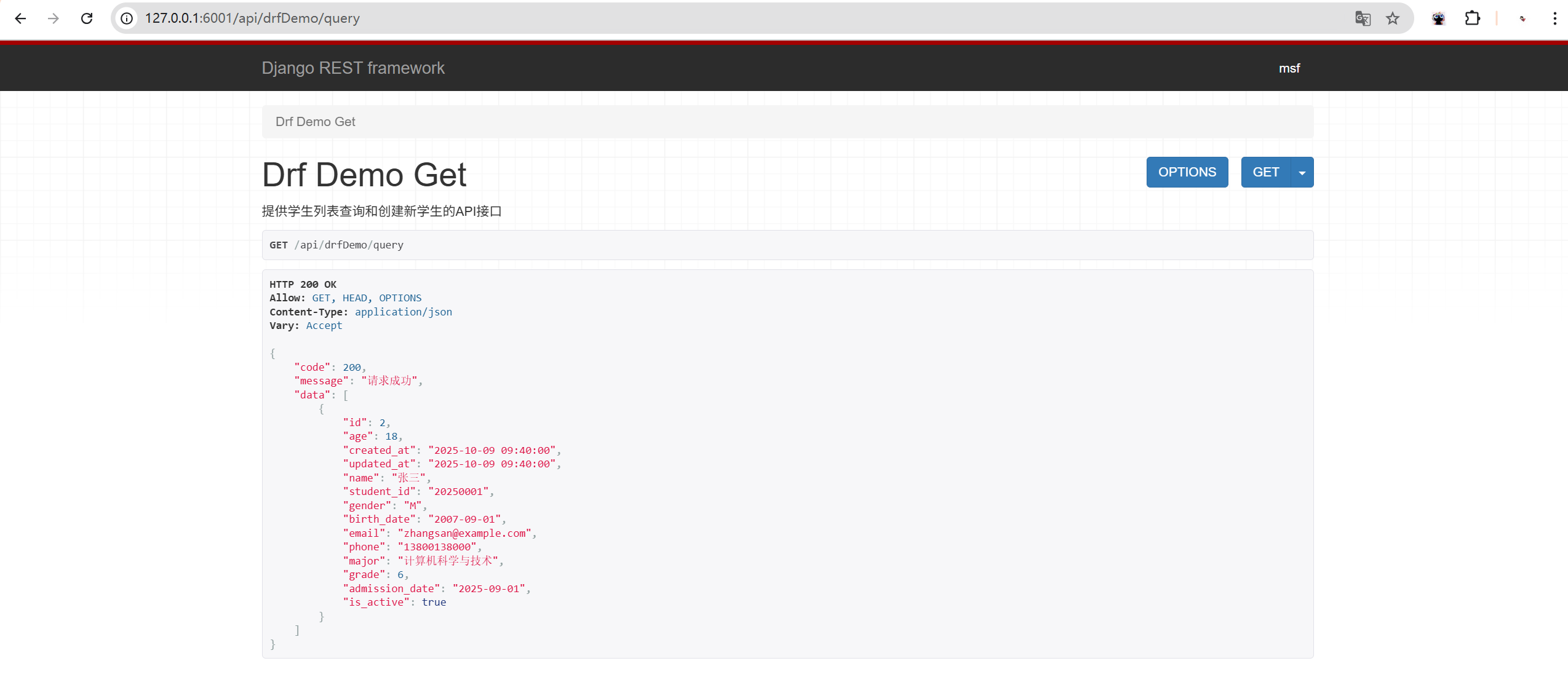Click the application/json content type value
The image size is (1568, 677).
[x=403, y=312]
